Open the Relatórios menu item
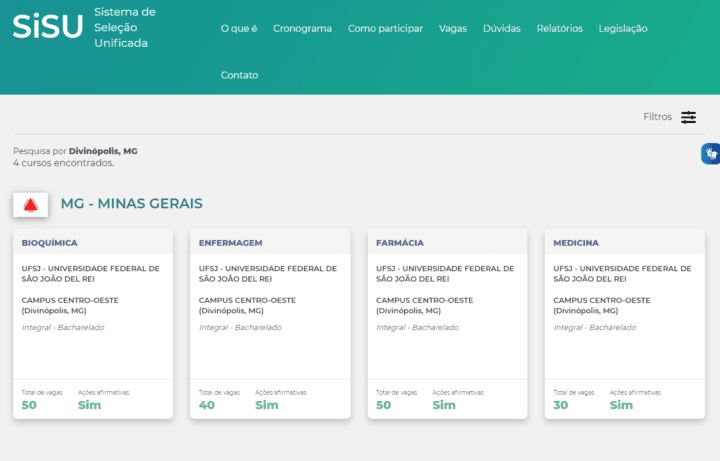This screenshot has width=720, height=461. (x=560, y=28)
